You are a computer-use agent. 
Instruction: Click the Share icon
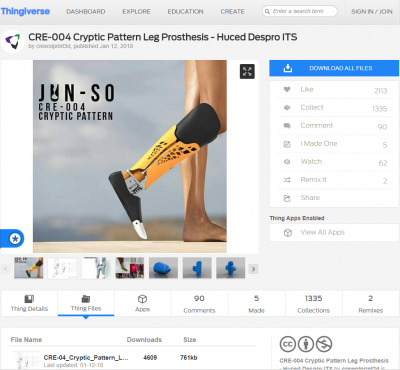pyautogui.click(x=287, y=198)
